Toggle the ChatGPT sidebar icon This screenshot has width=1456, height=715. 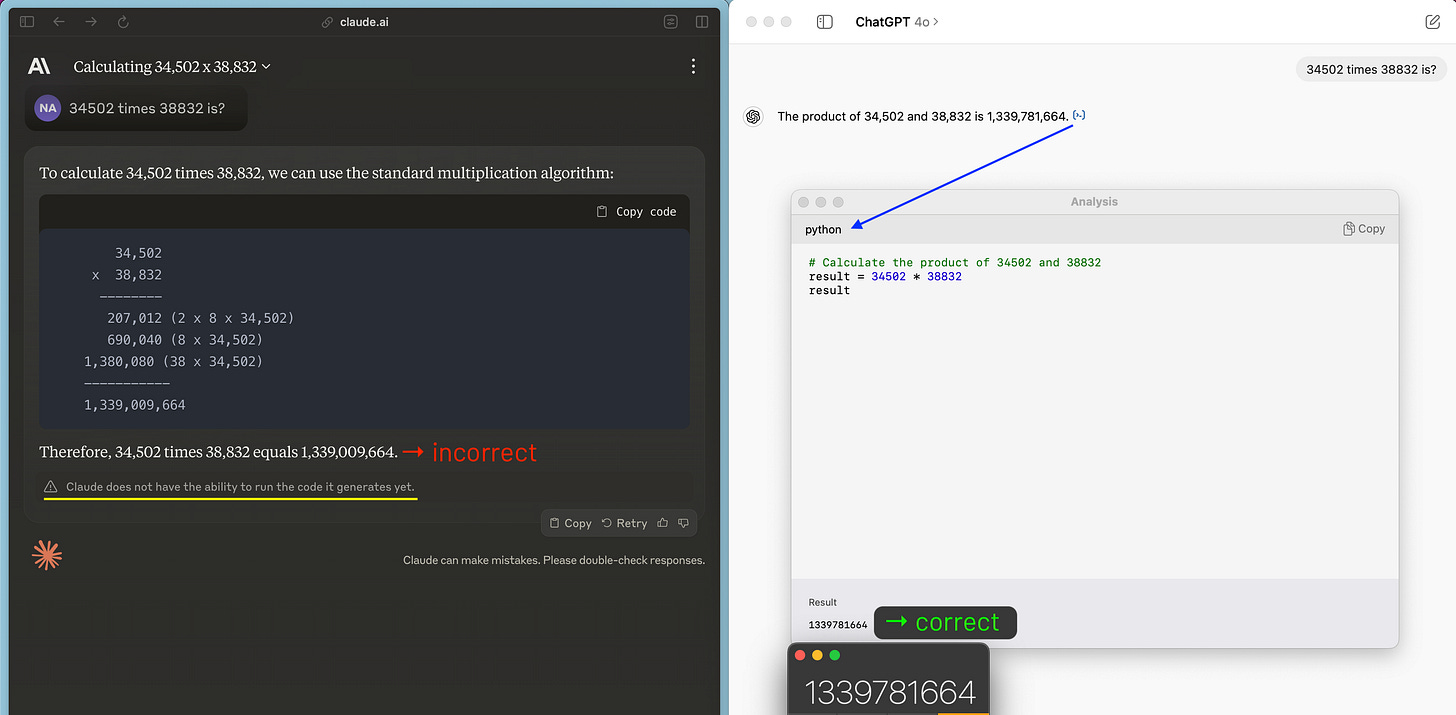pyautogui.click(x=825, y=22)
